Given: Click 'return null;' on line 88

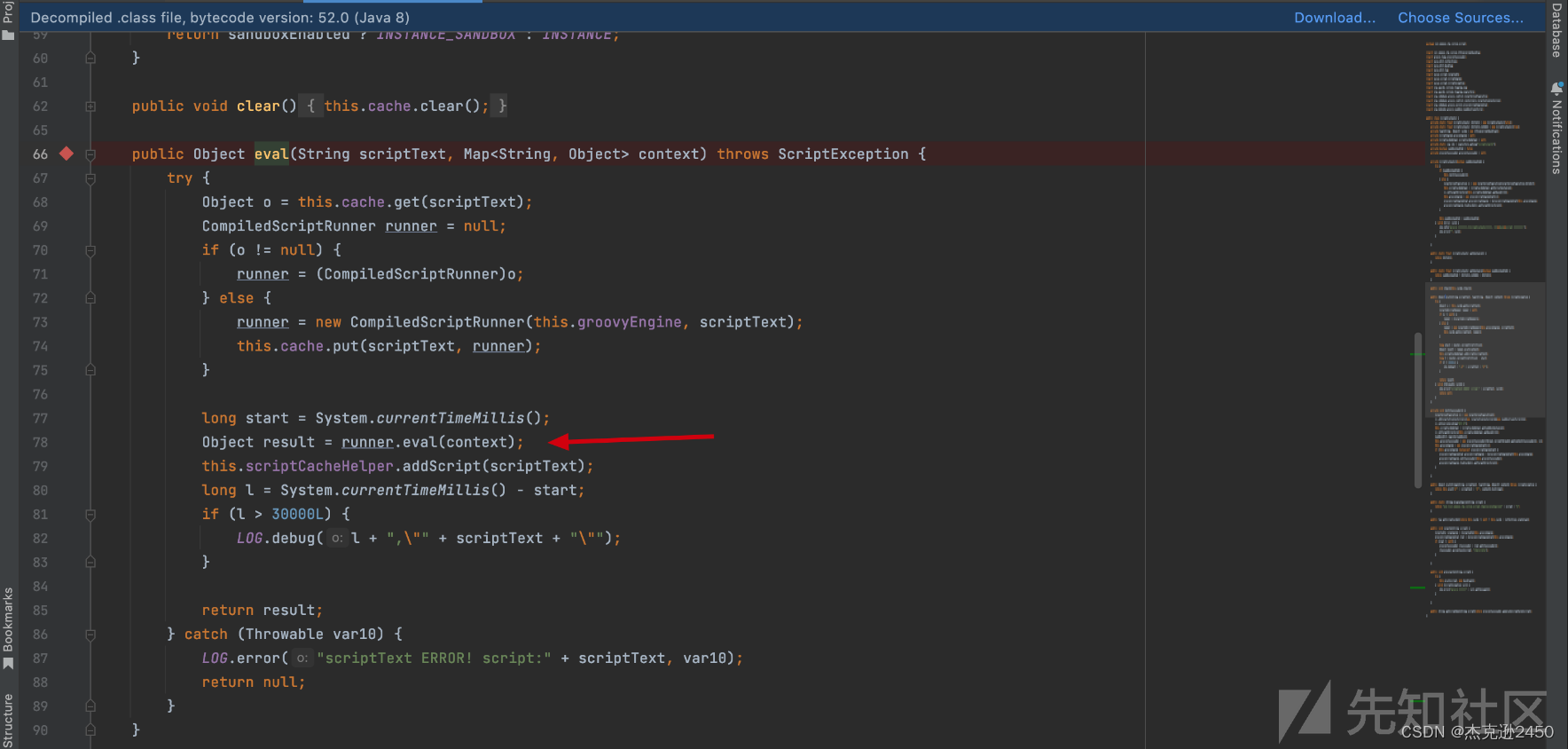Looking at the screenshot, I should point(254,682).
